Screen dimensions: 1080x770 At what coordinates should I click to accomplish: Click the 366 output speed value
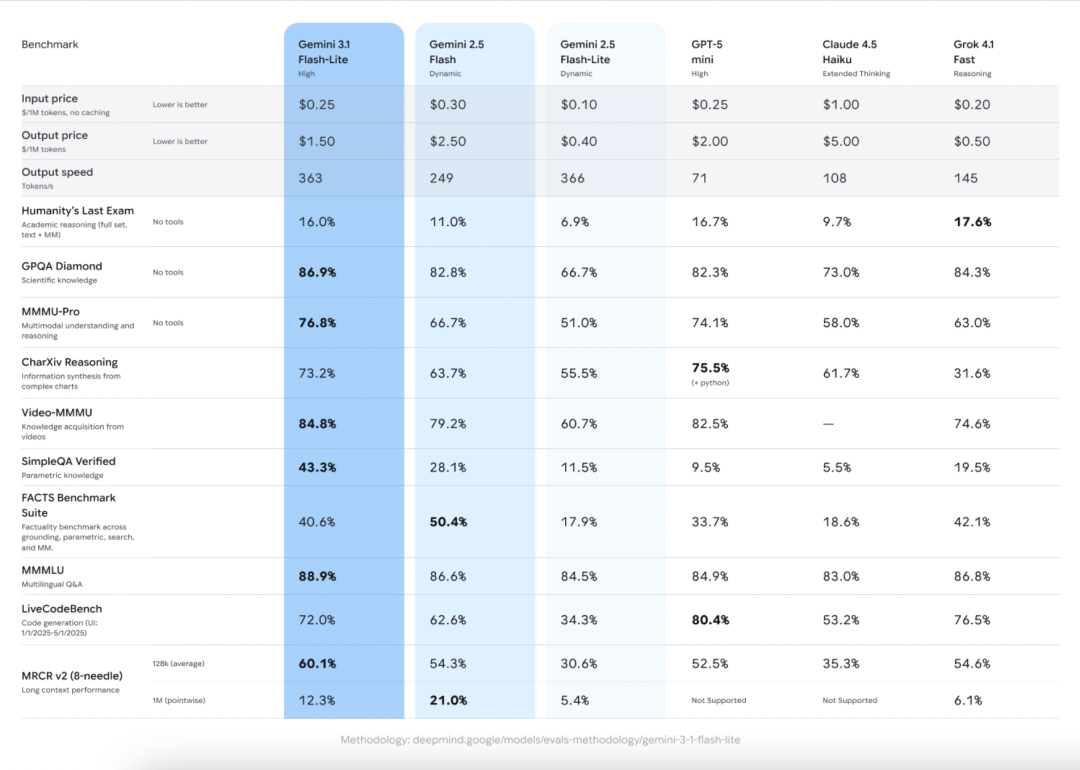[x=572, y=178]
